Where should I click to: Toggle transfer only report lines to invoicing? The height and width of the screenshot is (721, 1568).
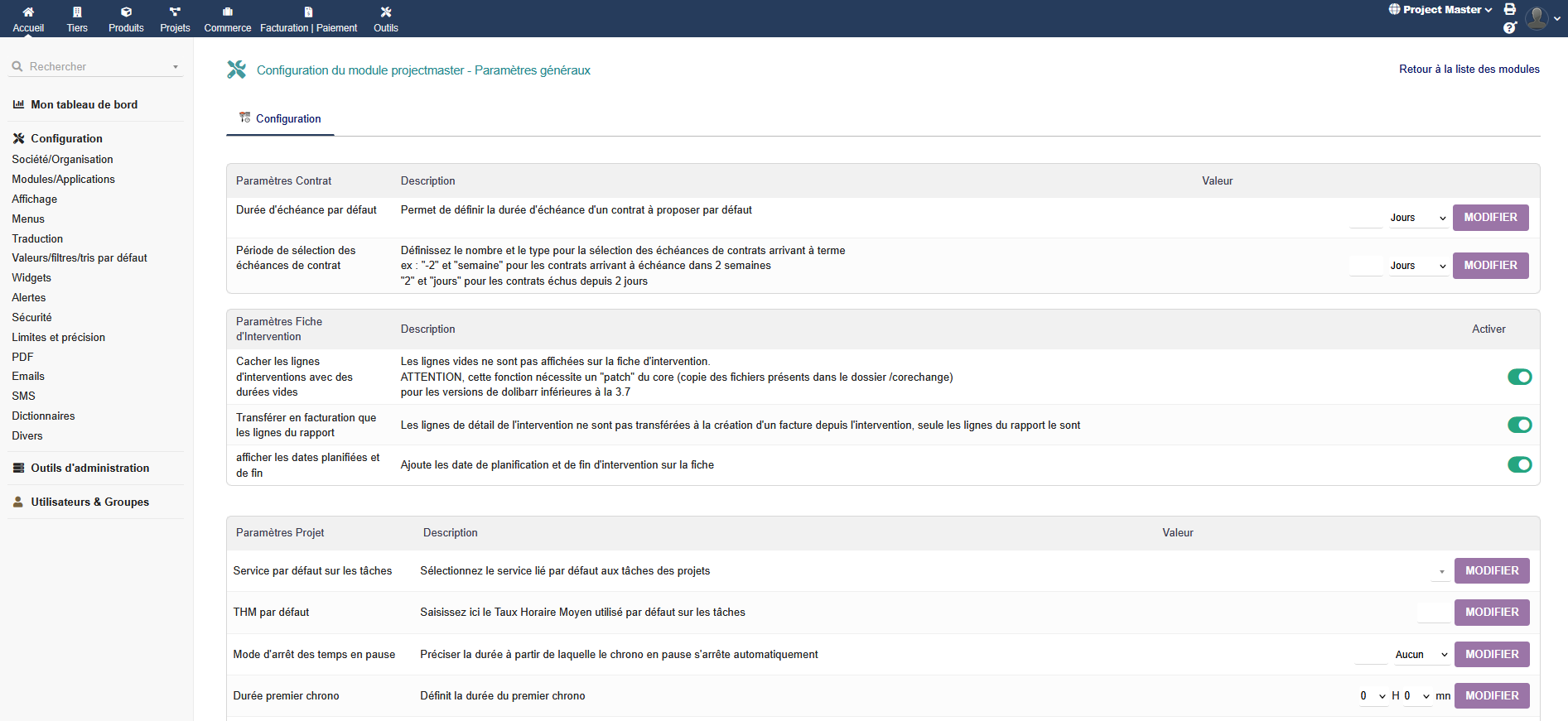click(x=1519, y=425)
